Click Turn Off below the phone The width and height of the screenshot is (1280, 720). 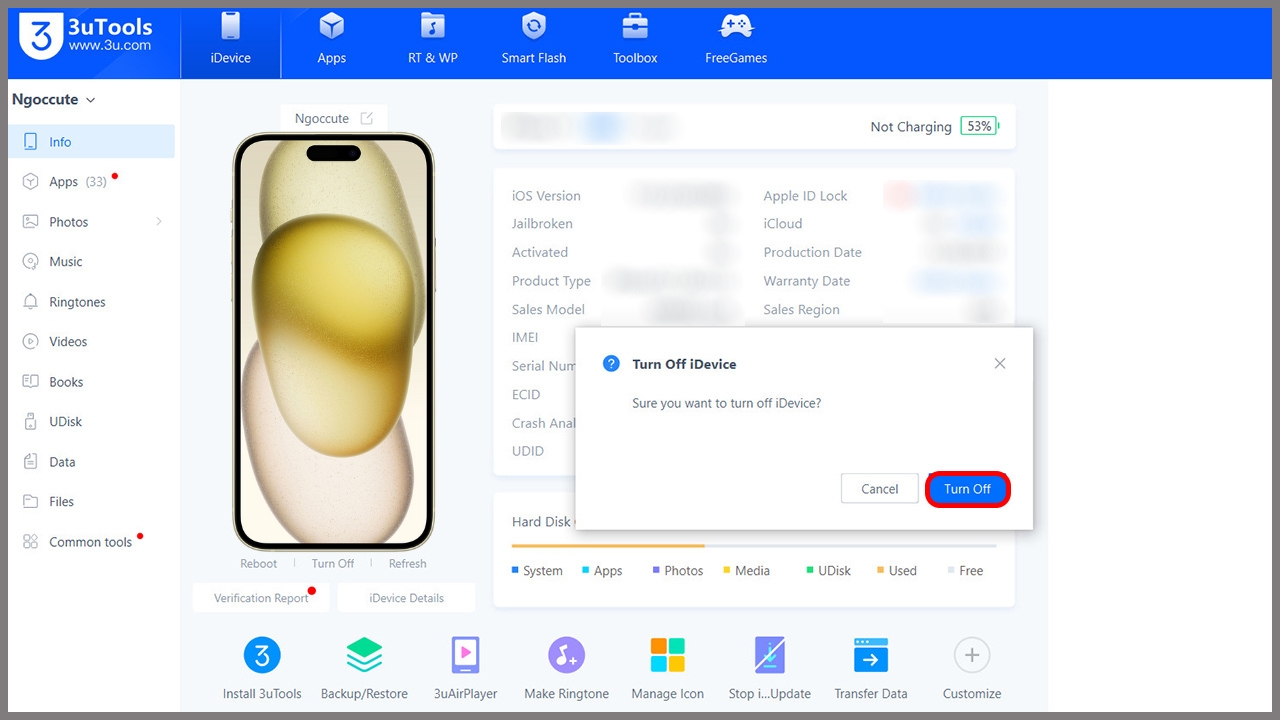point(333,564)
